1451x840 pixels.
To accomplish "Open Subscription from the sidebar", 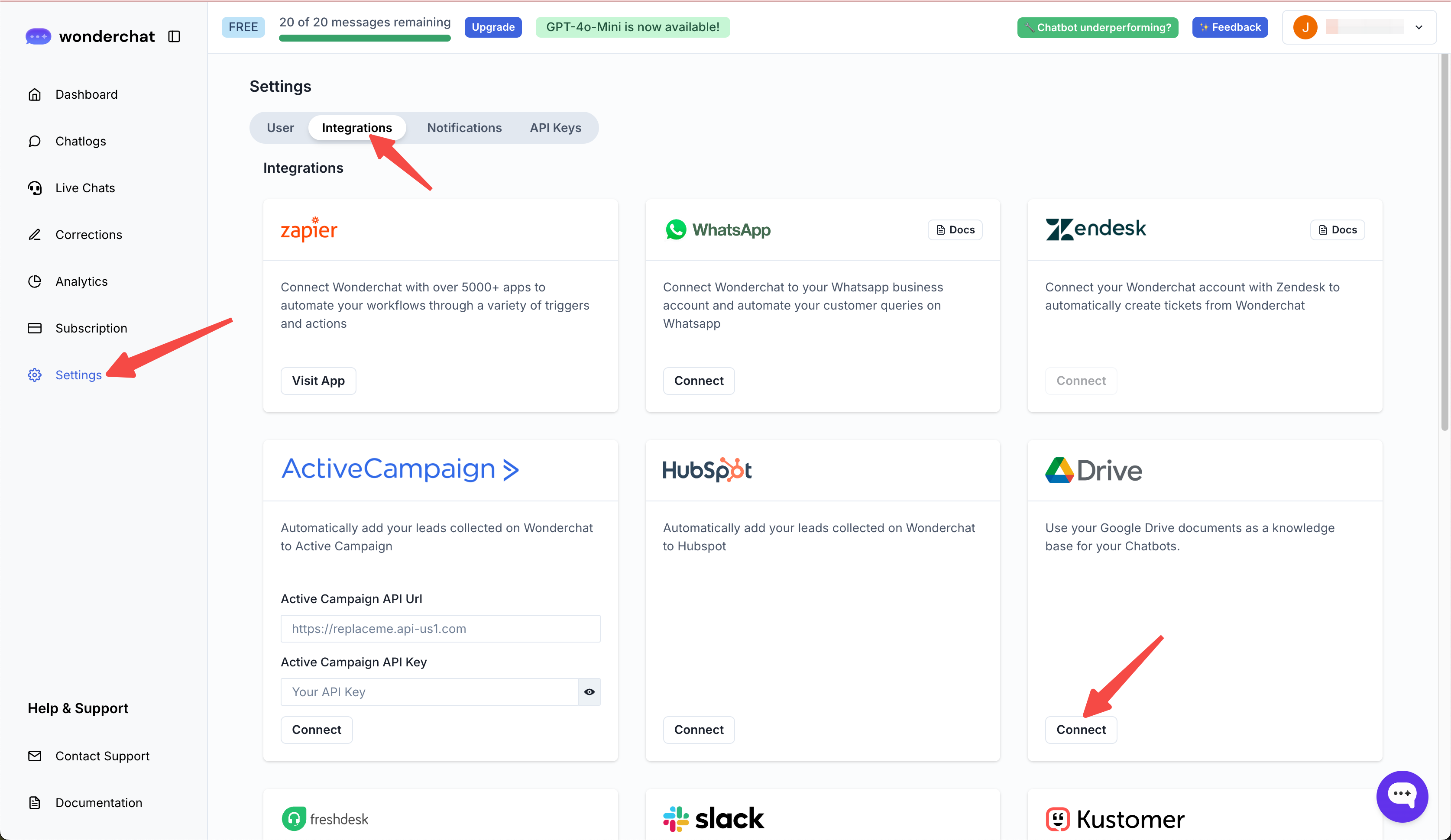I will 91,328.
